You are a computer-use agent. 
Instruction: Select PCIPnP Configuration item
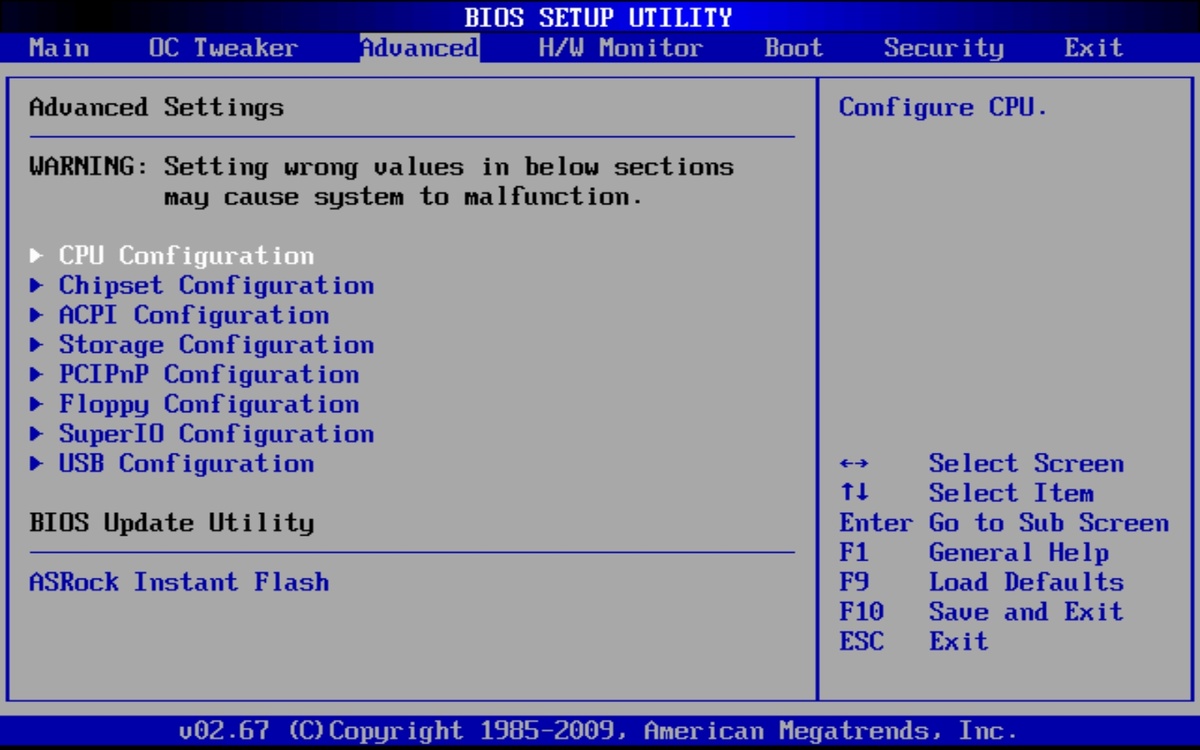208,375
